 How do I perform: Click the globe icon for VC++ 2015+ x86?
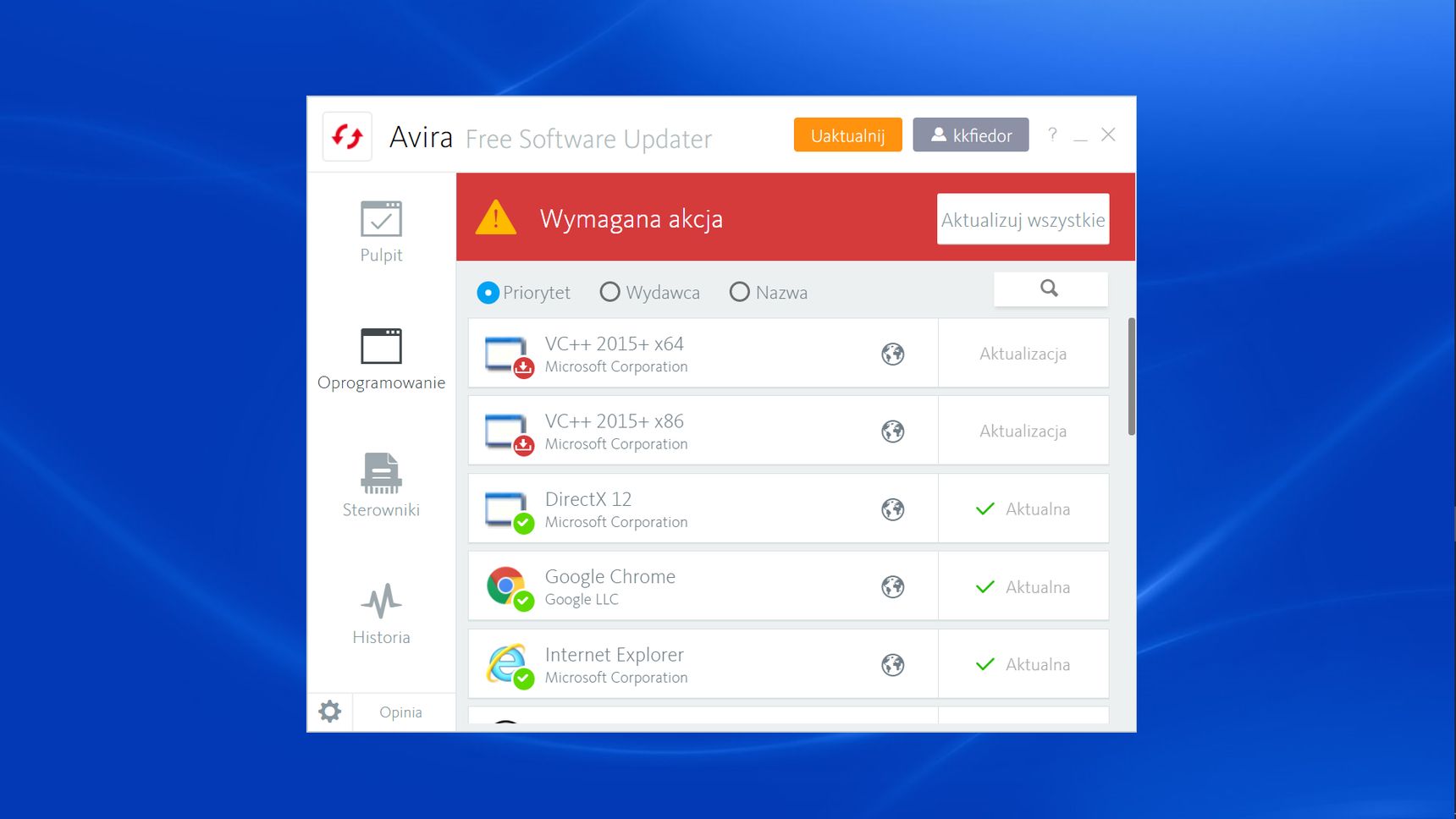pyautogui.click(x=893, y=431)
